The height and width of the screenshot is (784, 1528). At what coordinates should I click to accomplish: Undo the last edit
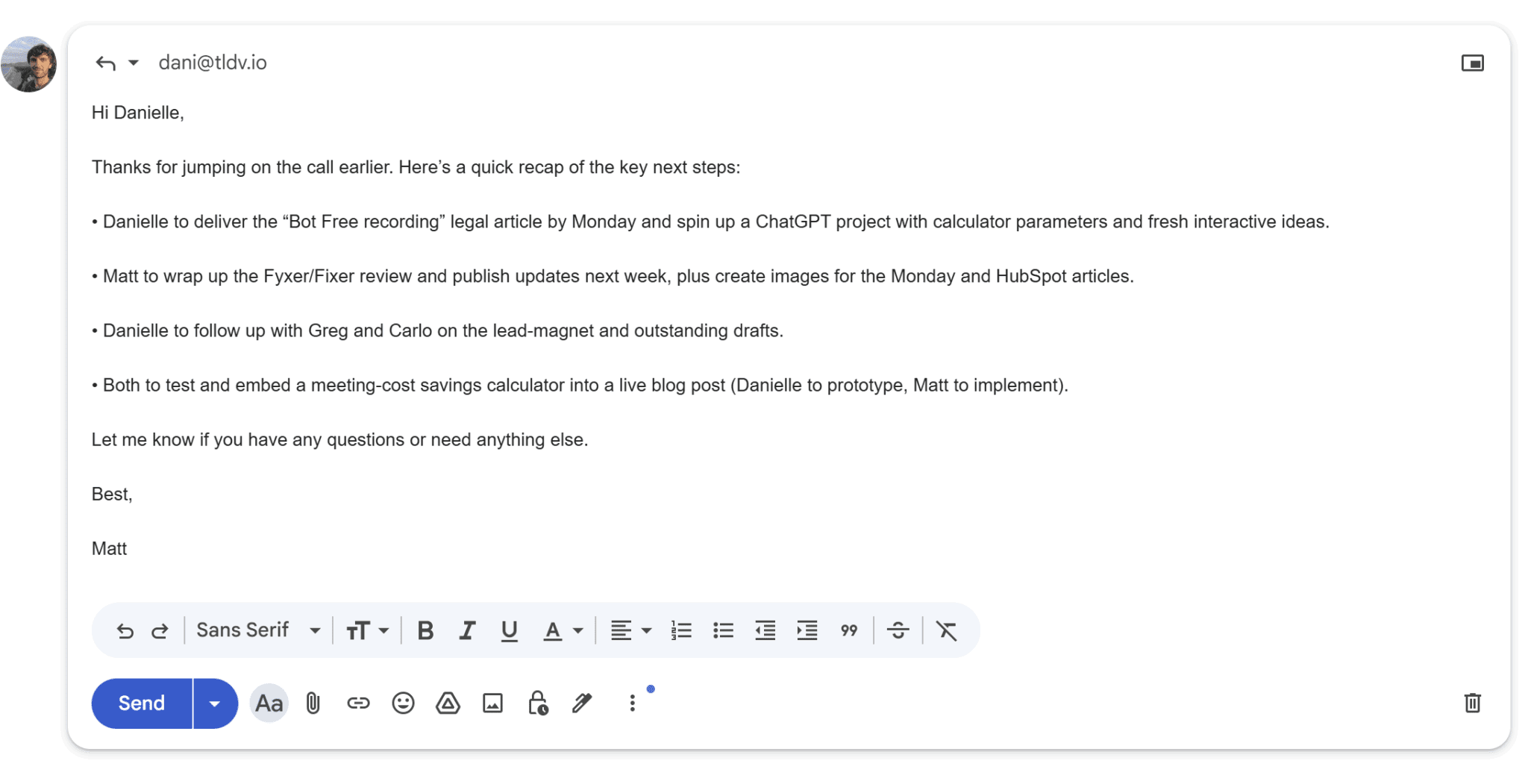(125, 630)
